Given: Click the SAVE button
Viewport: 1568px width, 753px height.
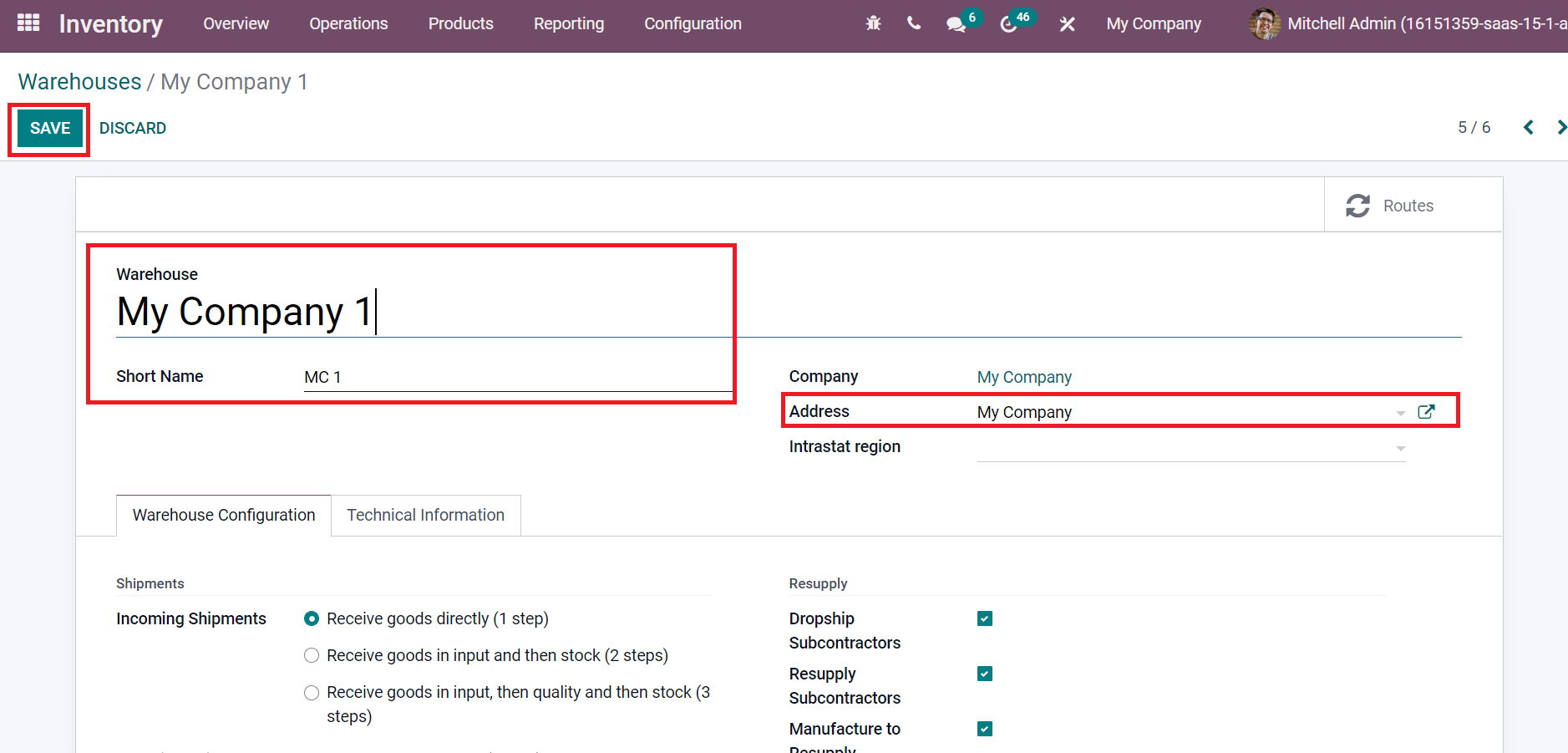Looking at the screenshot, I should [x=50, y=128].
